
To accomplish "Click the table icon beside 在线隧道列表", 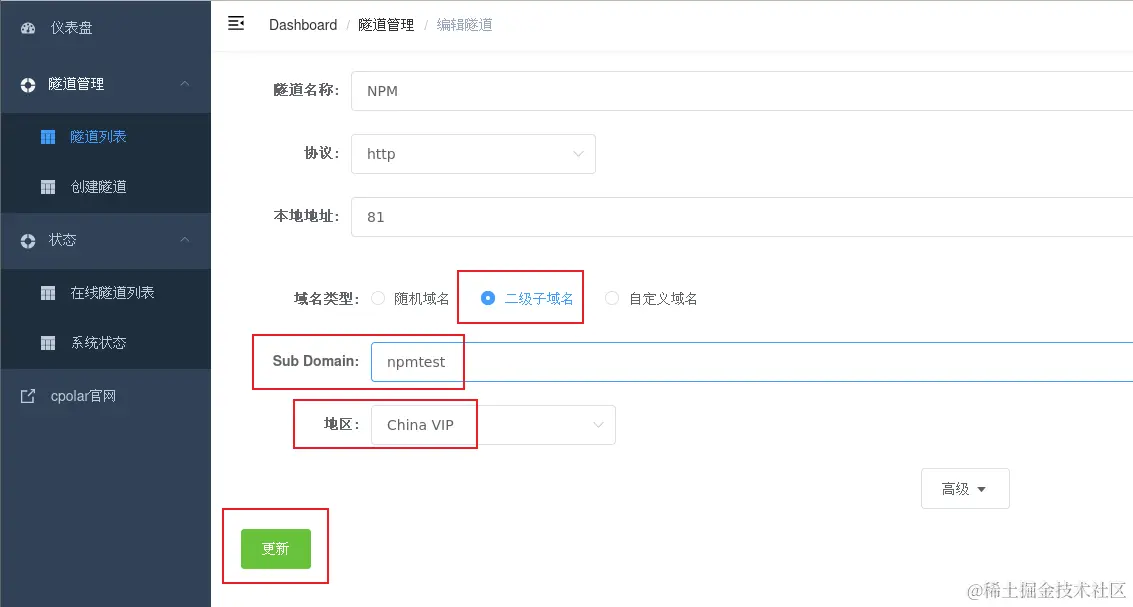I will [48, 293].
